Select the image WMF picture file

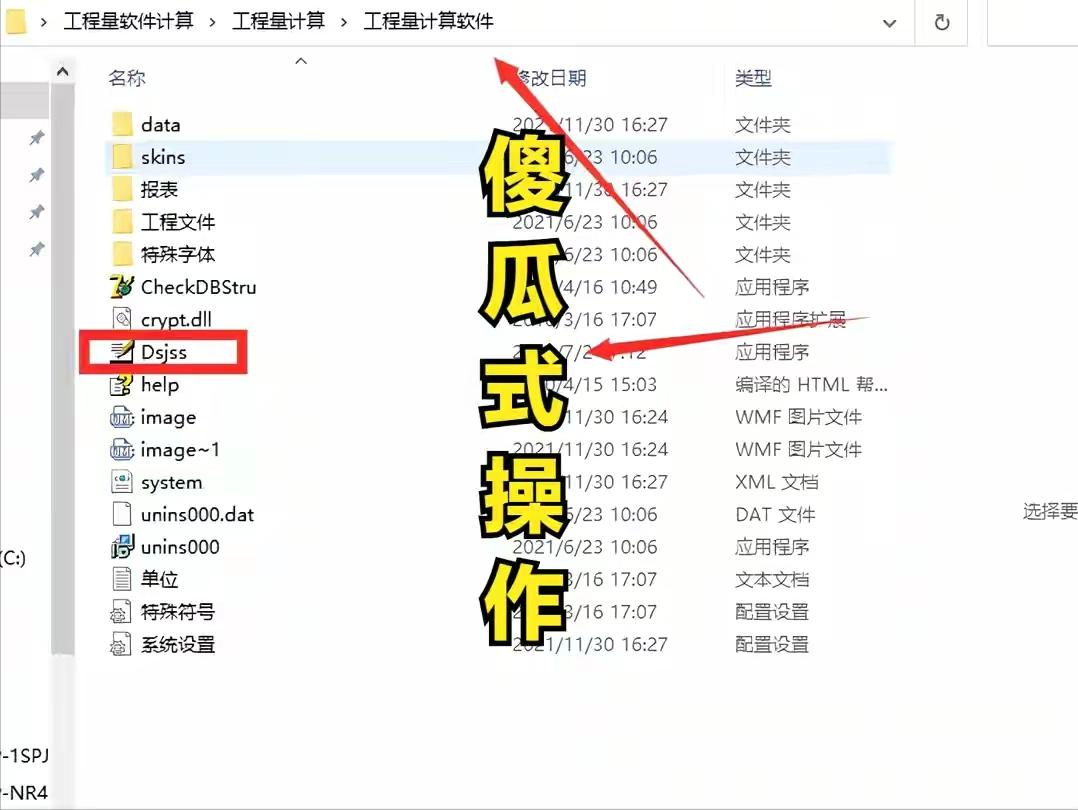pyautogui.click(x=165, y=417)
